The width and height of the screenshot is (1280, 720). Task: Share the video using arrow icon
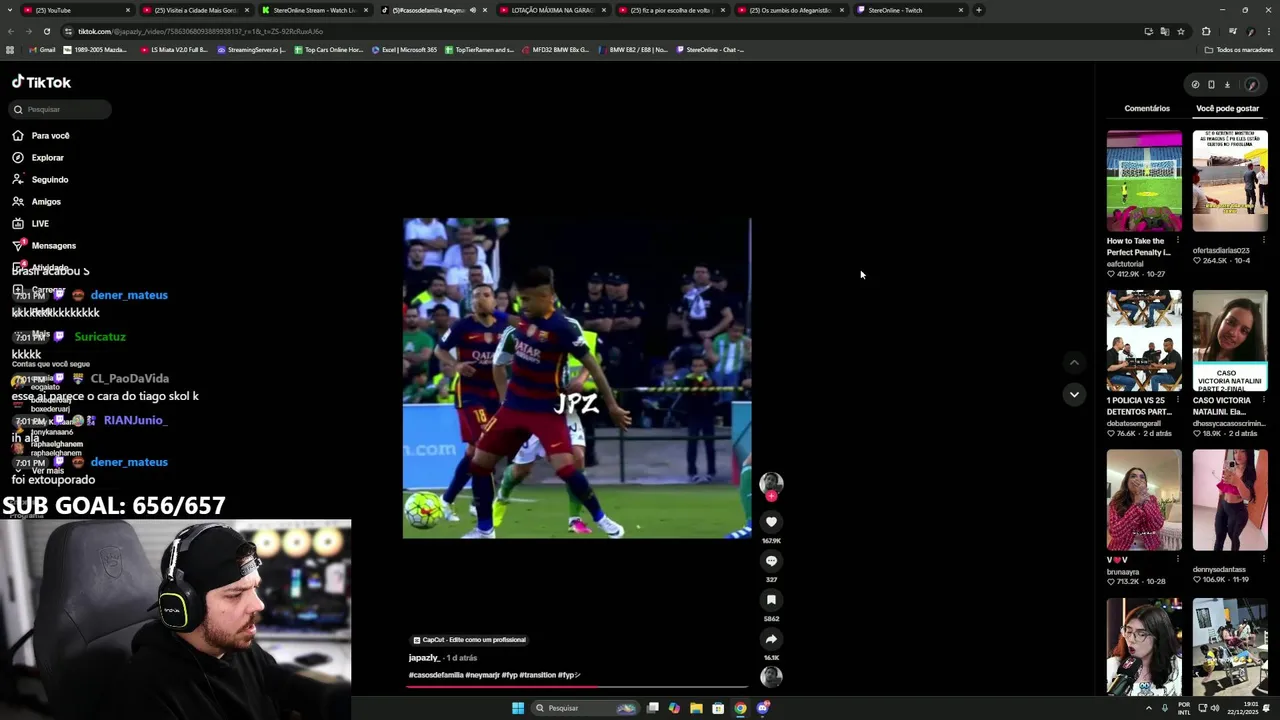[x=771, y=639]
